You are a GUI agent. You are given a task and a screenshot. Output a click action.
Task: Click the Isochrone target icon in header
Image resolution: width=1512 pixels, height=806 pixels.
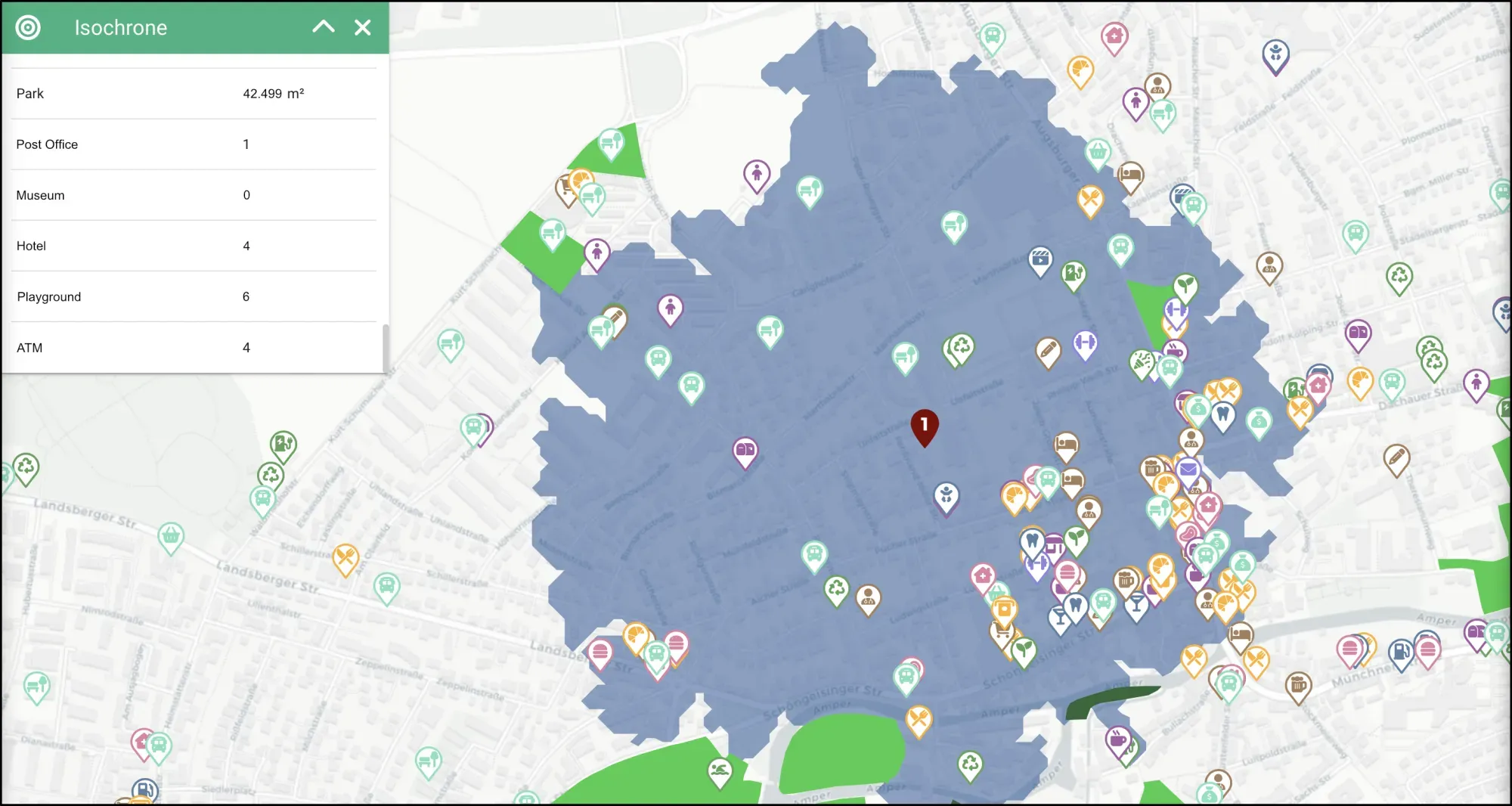tap(28, 28)
